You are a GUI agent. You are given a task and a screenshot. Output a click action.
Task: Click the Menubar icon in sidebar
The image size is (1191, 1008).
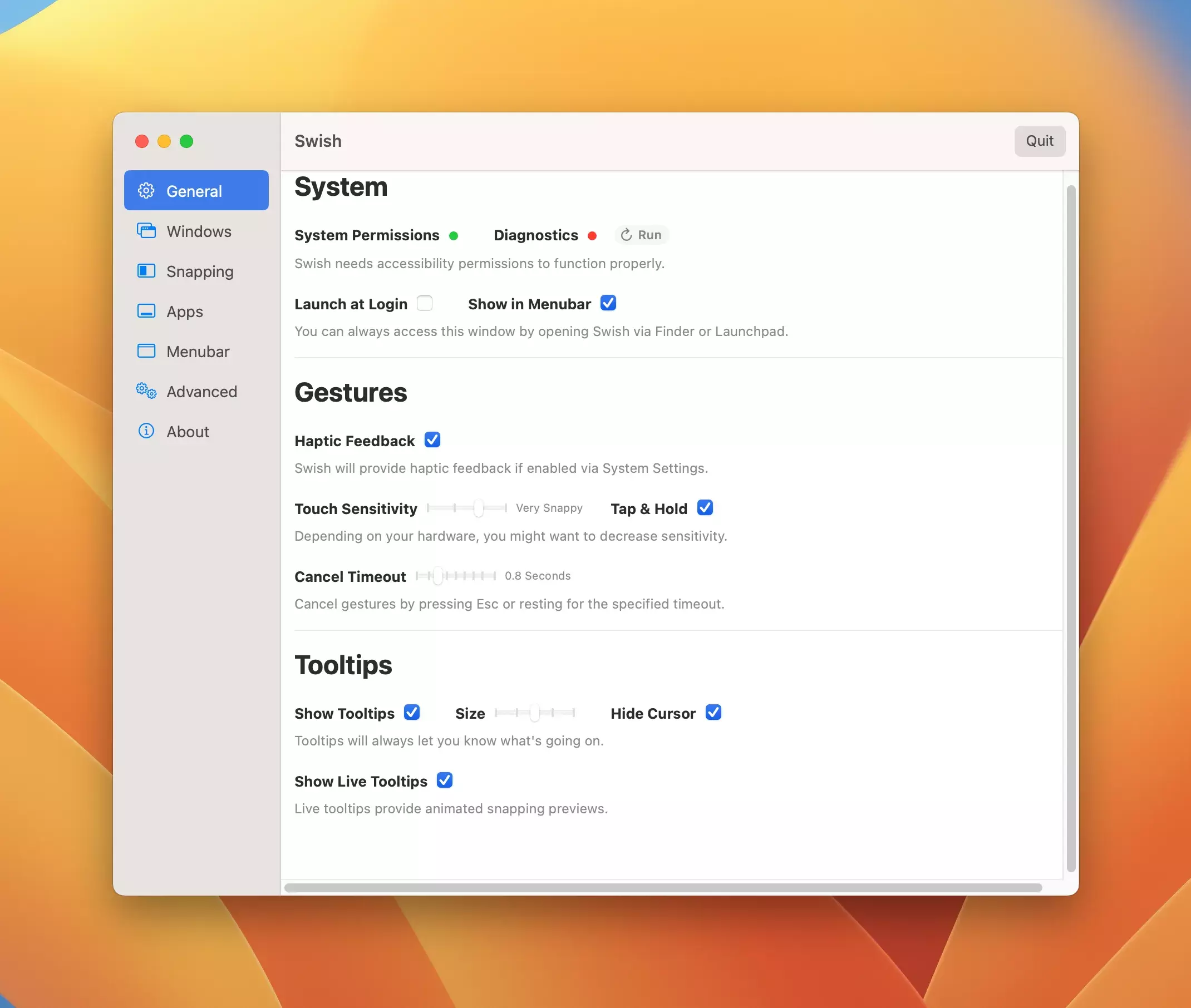pyautogui.click(x=146, y=351)
